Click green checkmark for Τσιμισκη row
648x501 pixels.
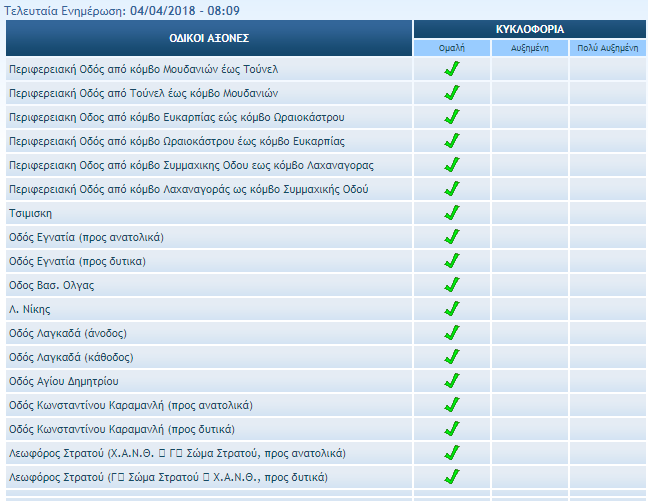(x=451, y=213)
